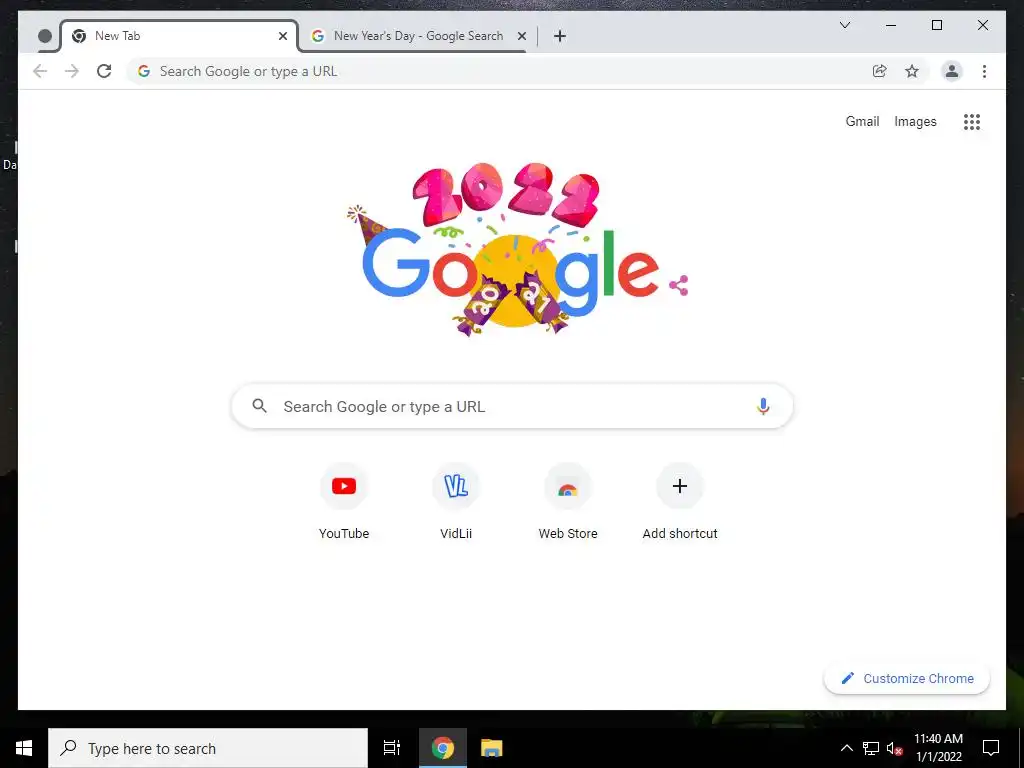Switch to the New Tab tab
This screenshot has height=768, width=1024.
tap(180, 36)
